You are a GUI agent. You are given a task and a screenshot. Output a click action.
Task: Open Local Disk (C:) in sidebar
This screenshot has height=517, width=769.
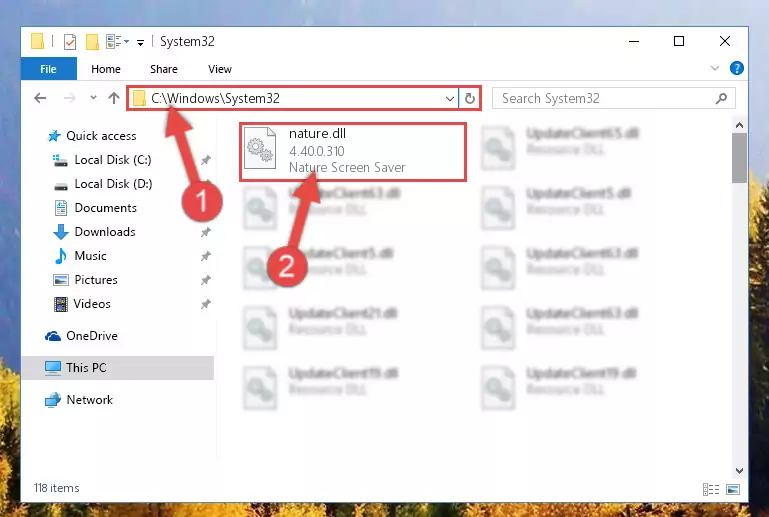tap(113, 160)
